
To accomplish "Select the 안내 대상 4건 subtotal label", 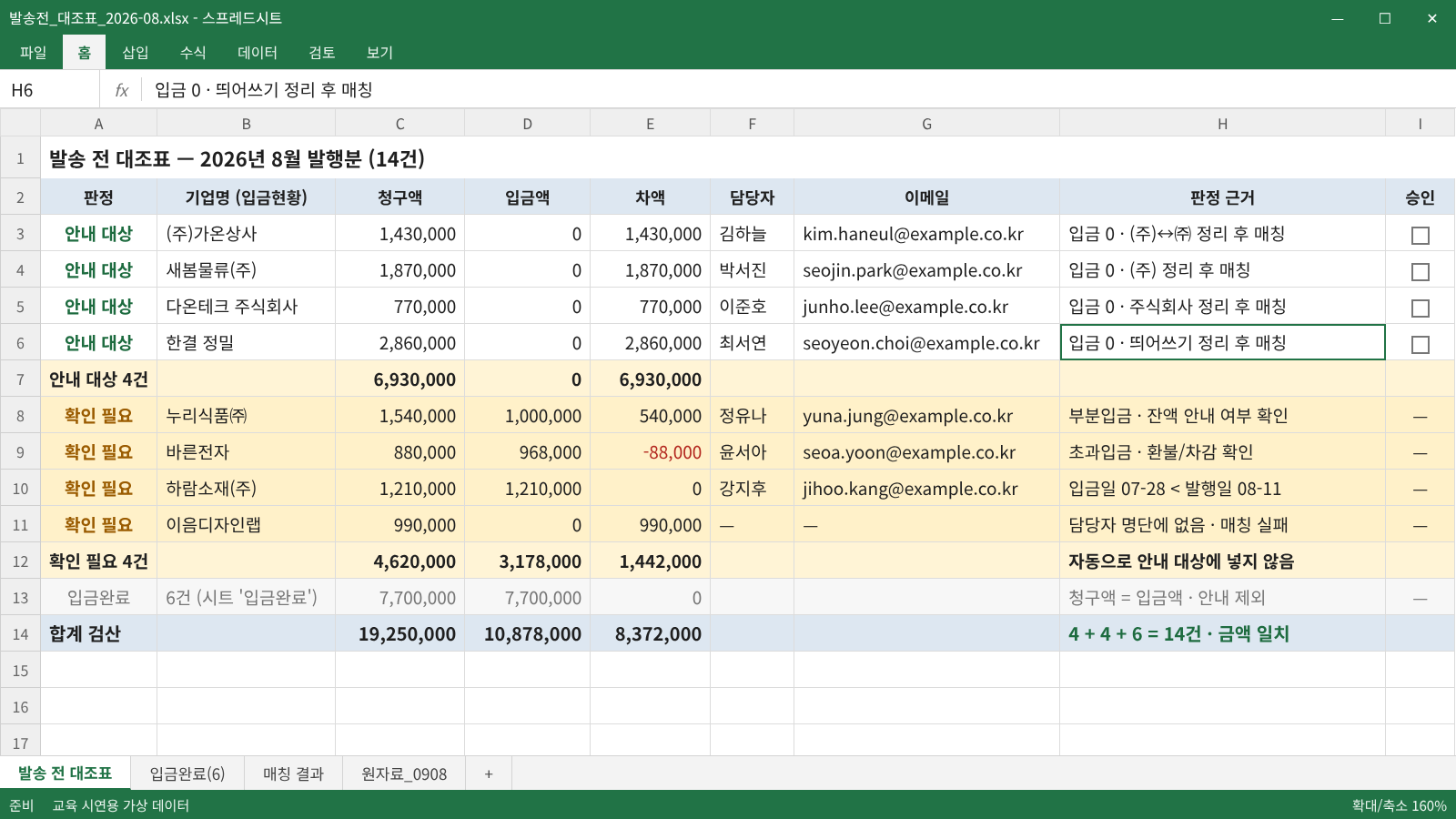I will 98,379.
